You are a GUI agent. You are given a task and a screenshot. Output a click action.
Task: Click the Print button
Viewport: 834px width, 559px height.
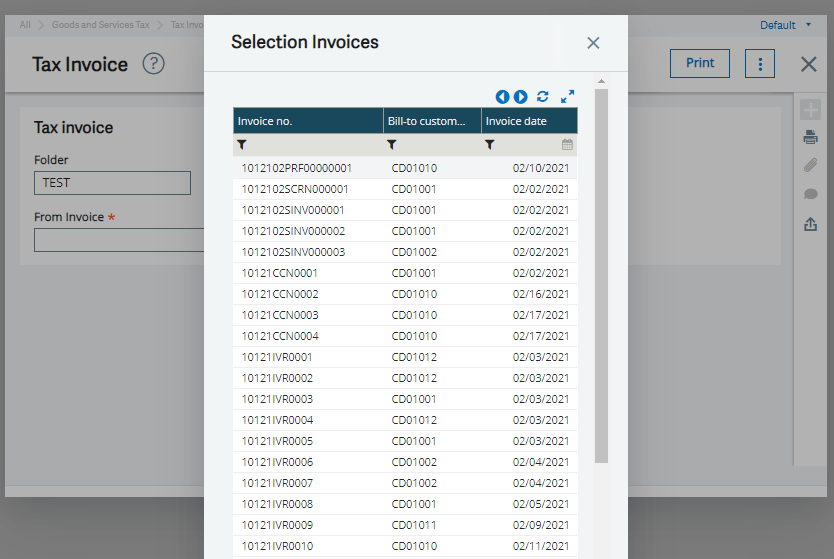pyautogui.click(x=699, y=64)
